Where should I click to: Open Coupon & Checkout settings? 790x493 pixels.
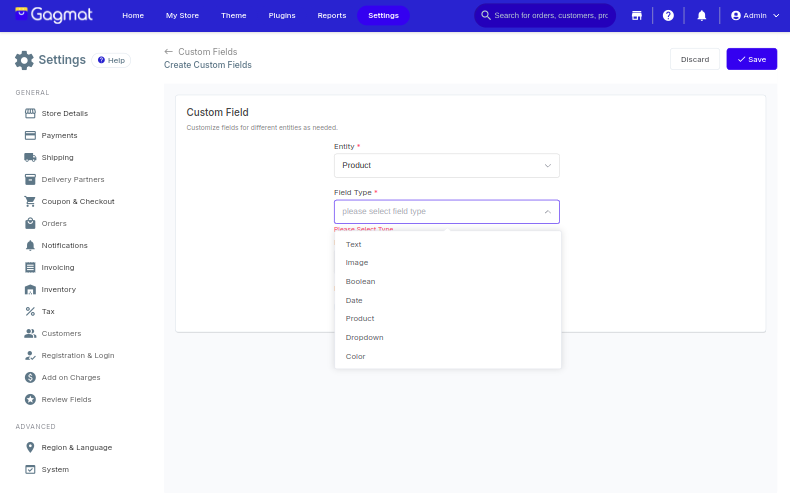coord(78,201)
